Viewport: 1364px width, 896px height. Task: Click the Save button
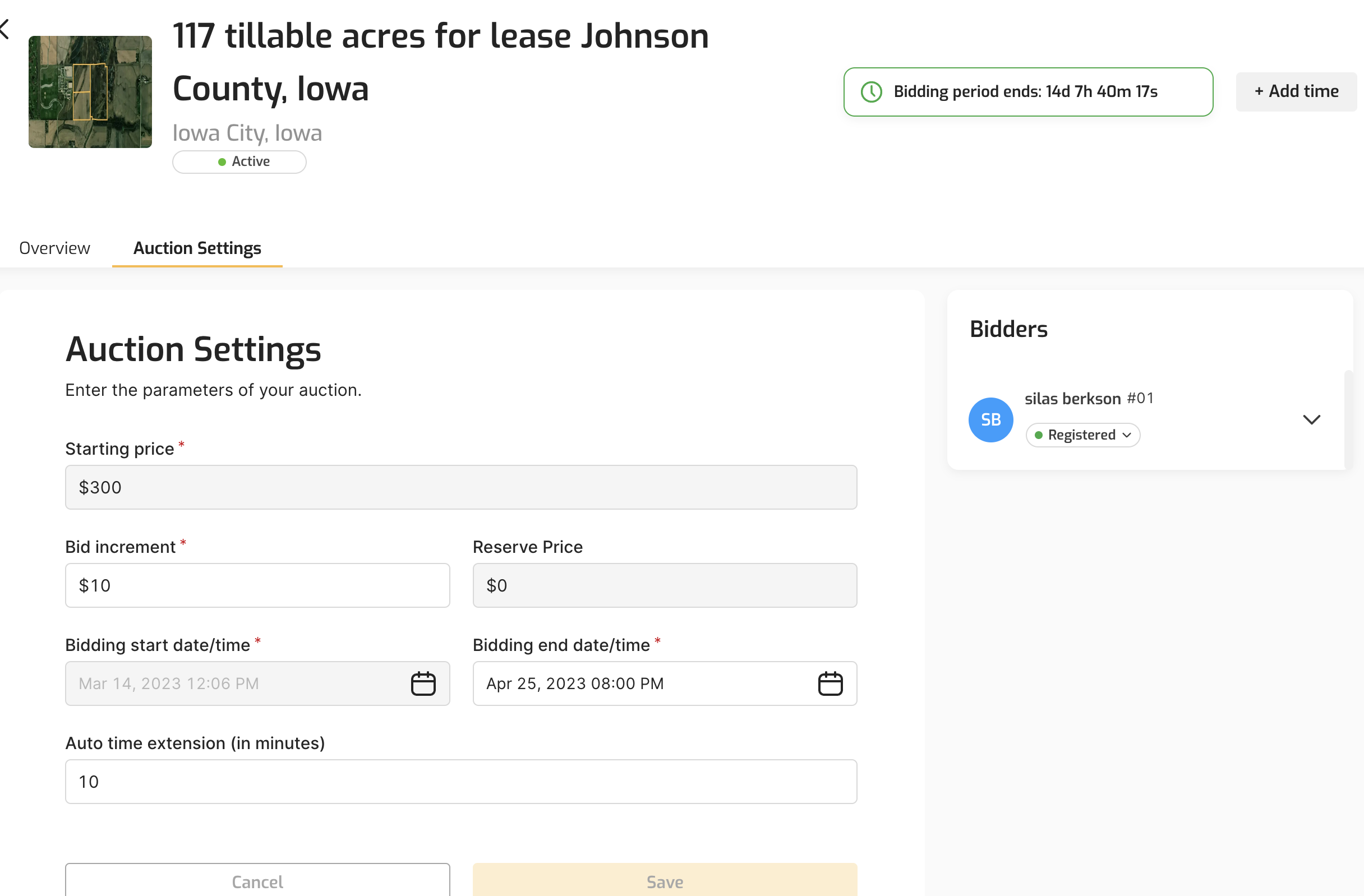pyautogui.click(x=664, y=880)
